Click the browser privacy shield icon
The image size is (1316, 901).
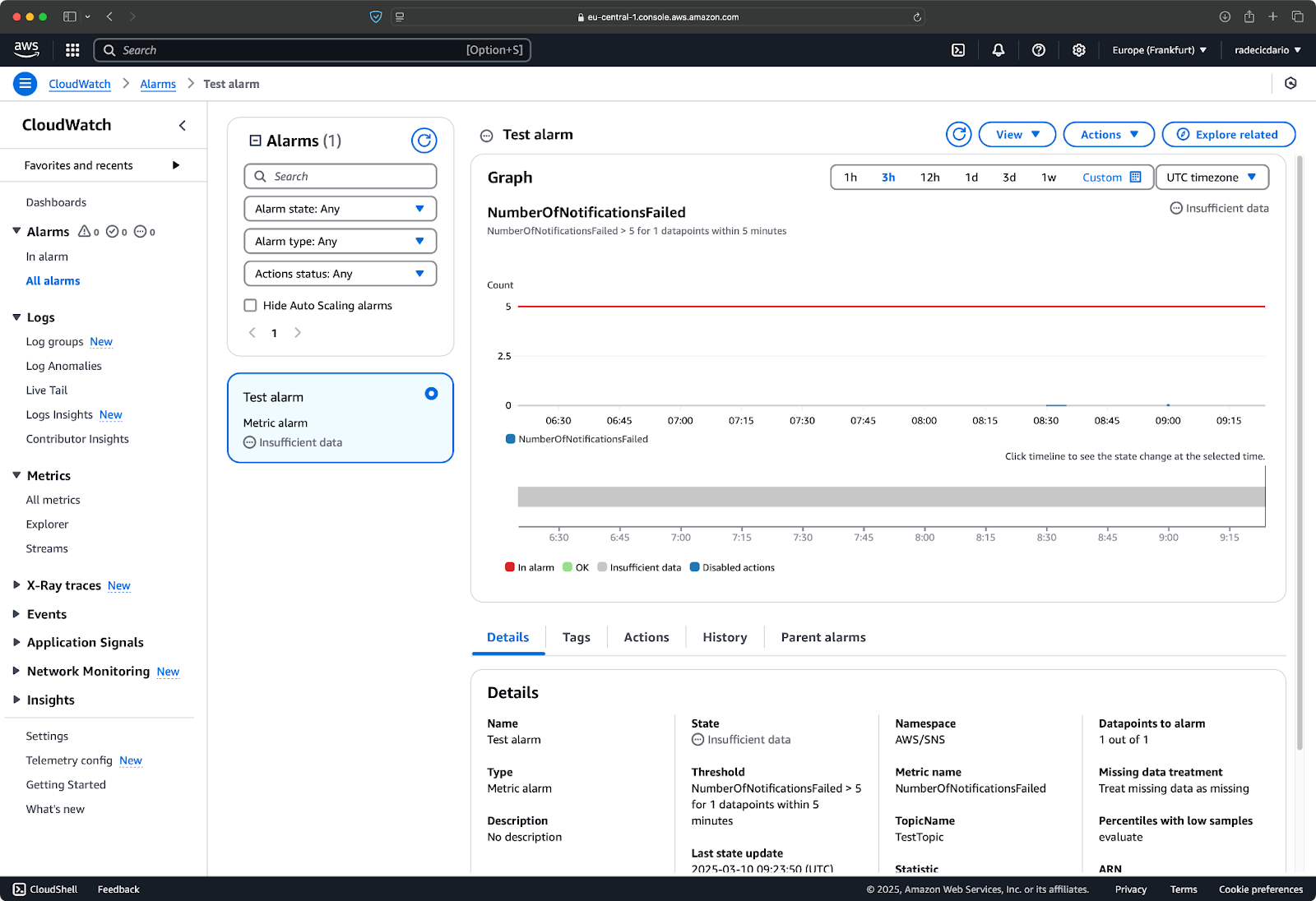click(376, 16)
